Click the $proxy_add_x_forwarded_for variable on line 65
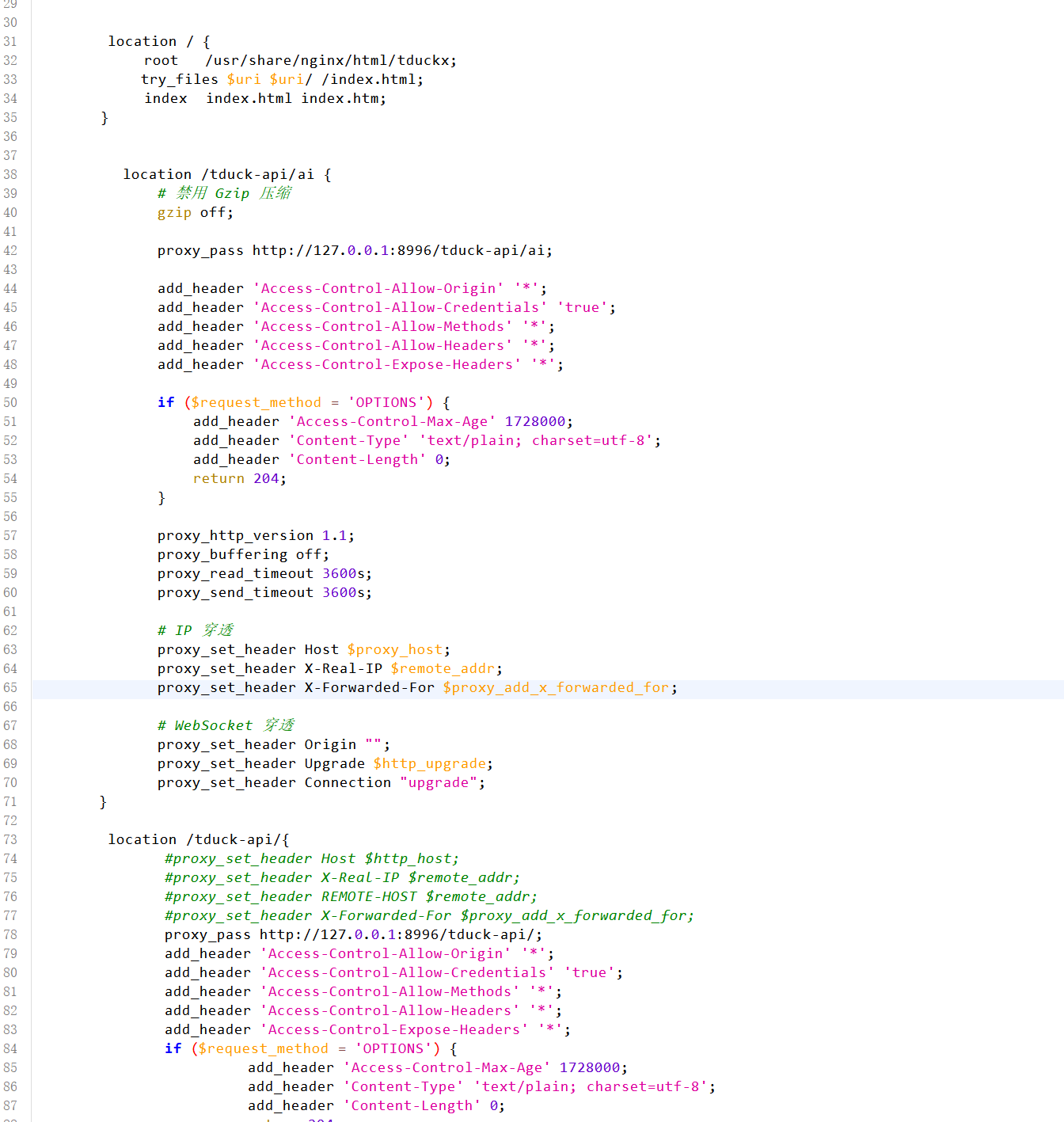The height and width of the screenshot is (1122, 1064). pyautogui.click(x=557, y=687)
